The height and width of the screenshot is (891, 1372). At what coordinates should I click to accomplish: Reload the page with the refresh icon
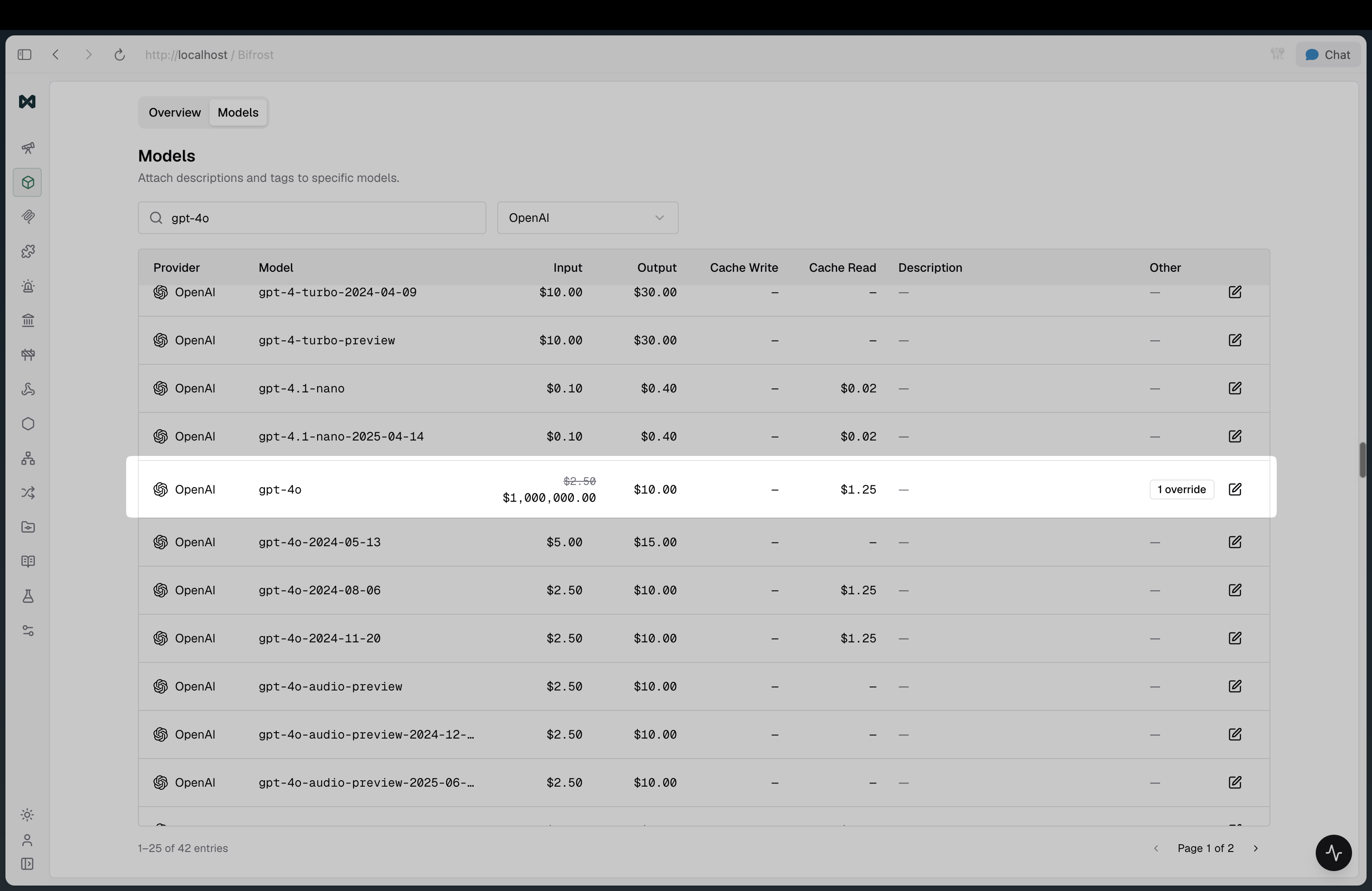pyautogui.click(x=119, y=55)
